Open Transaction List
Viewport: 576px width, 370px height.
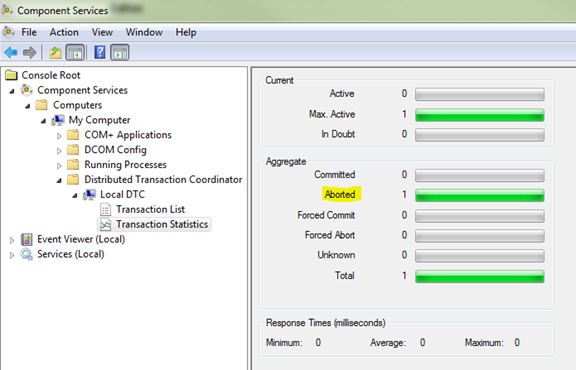[x=150, y=209]
